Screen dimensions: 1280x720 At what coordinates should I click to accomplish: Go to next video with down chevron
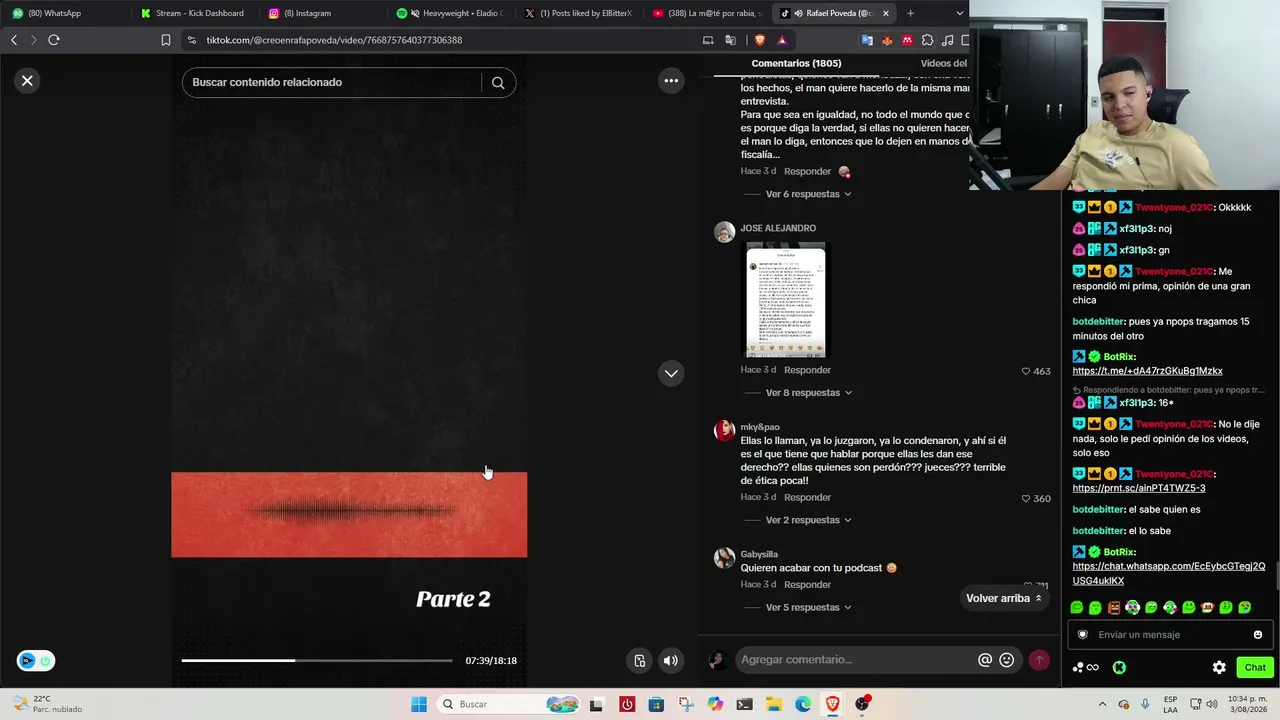pyautogui.click(x=671, y=373)
